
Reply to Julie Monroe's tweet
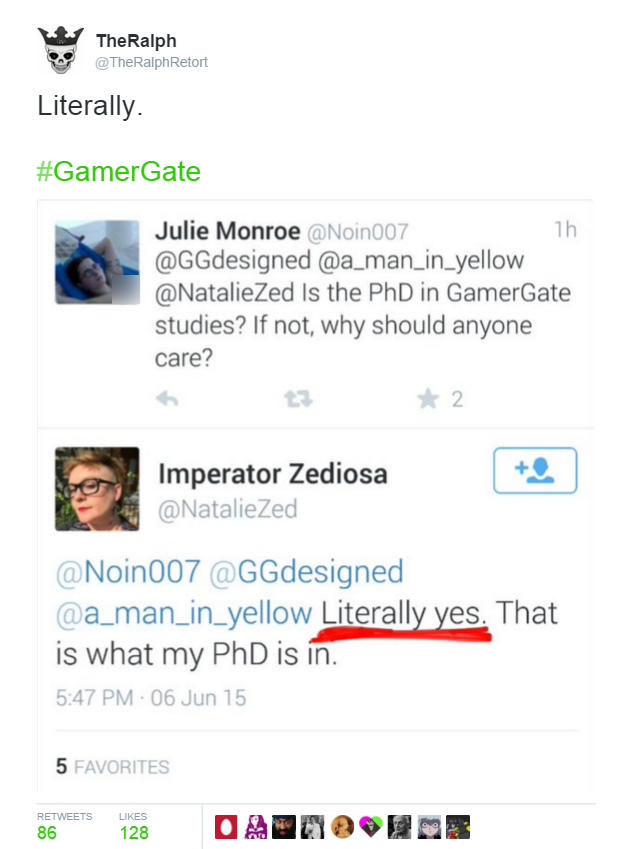(167, 399)
